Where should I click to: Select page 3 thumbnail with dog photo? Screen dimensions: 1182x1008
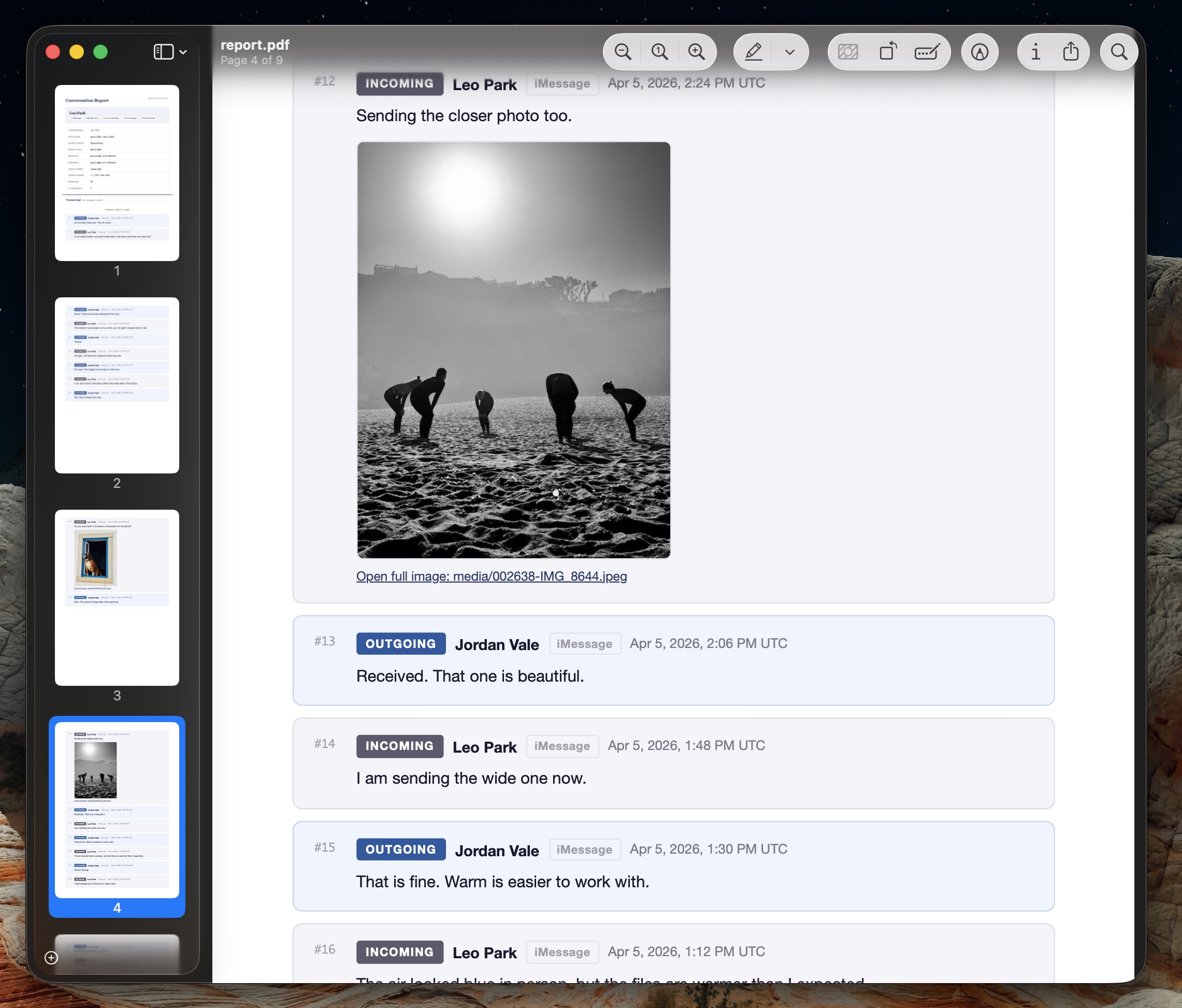click(117, 597)
